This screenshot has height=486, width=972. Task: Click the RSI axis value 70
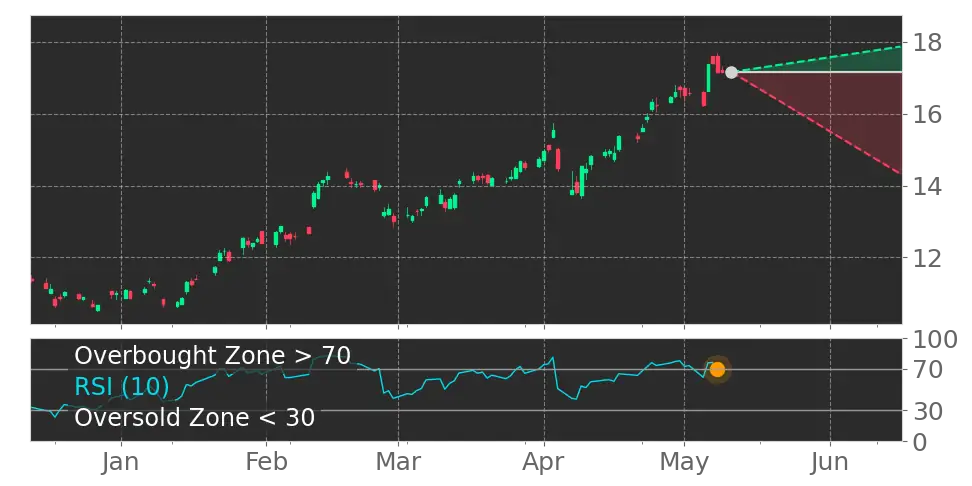(x=927, y=370)
